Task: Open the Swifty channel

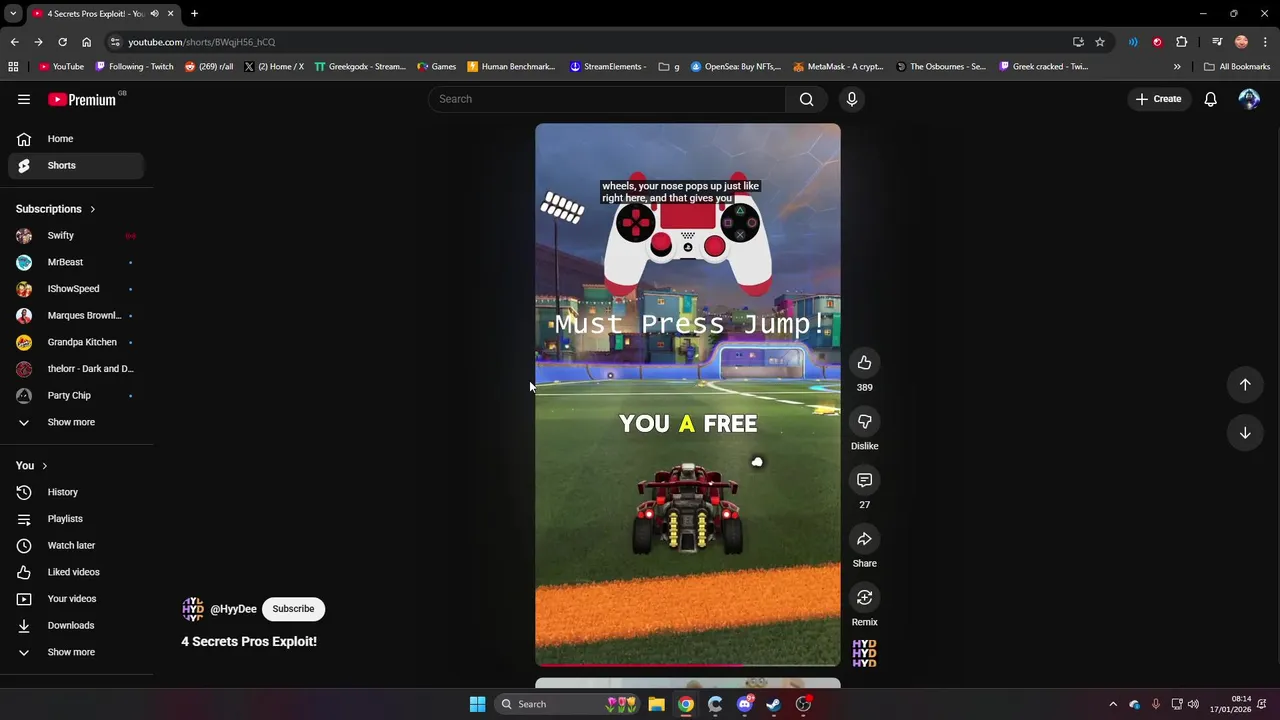Action: 76,235
